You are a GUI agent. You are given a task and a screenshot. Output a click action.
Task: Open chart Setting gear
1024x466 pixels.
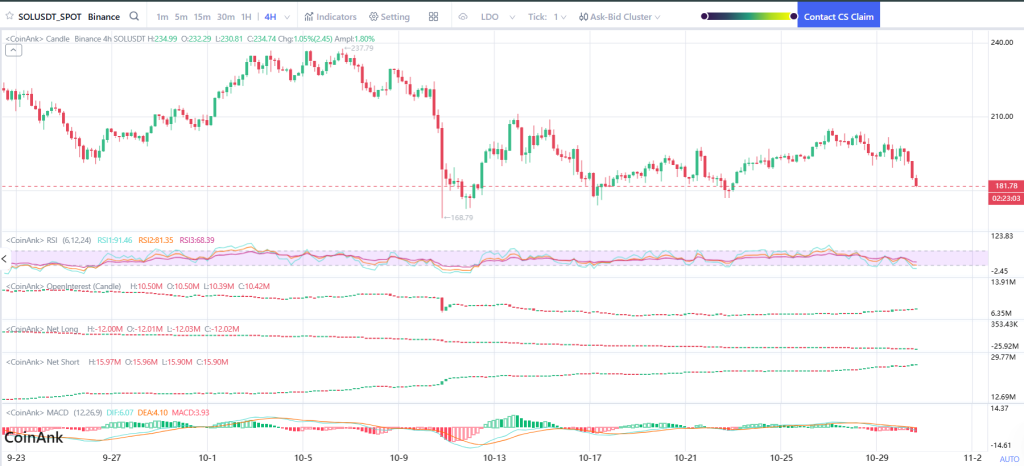(x=389, y=17)
